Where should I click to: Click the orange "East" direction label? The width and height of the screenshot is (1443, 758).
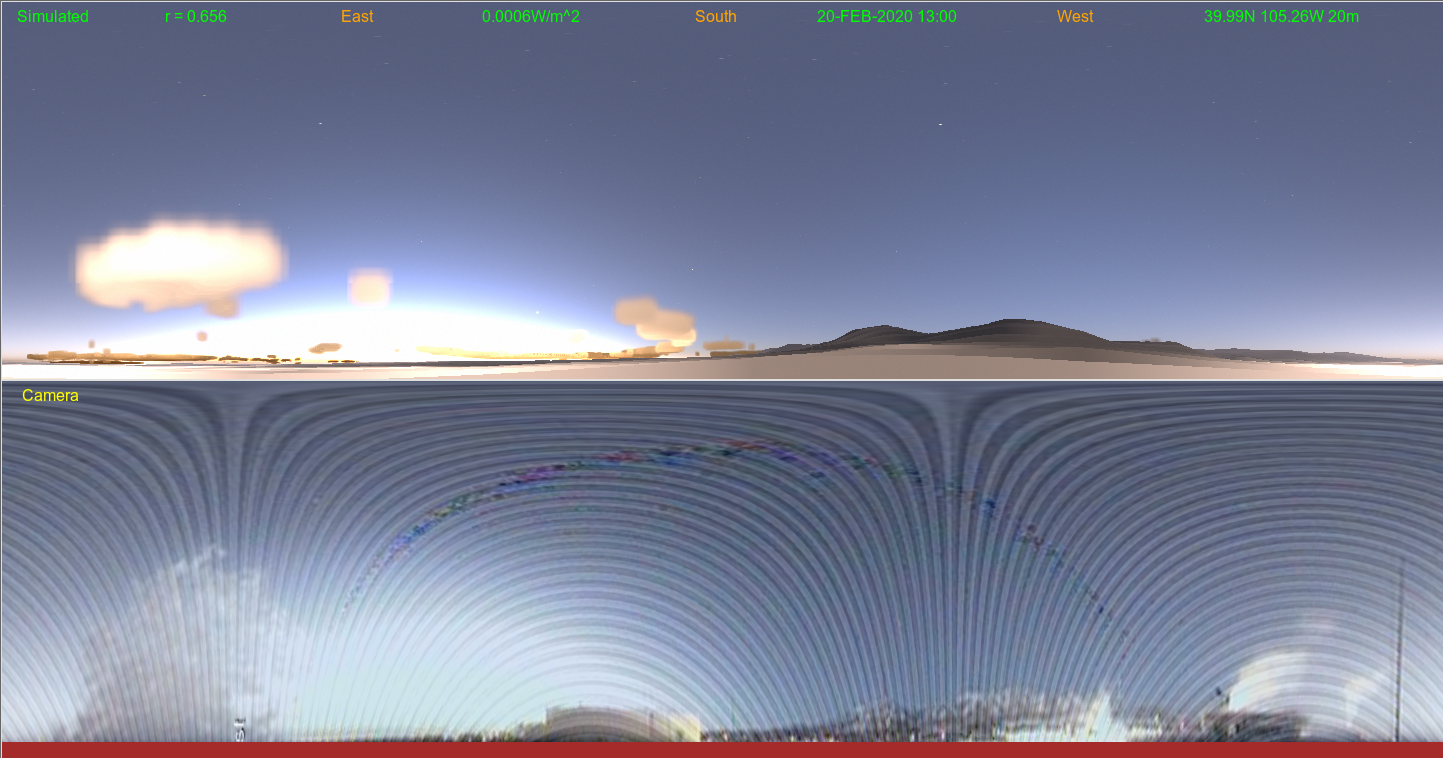(357, 17)
